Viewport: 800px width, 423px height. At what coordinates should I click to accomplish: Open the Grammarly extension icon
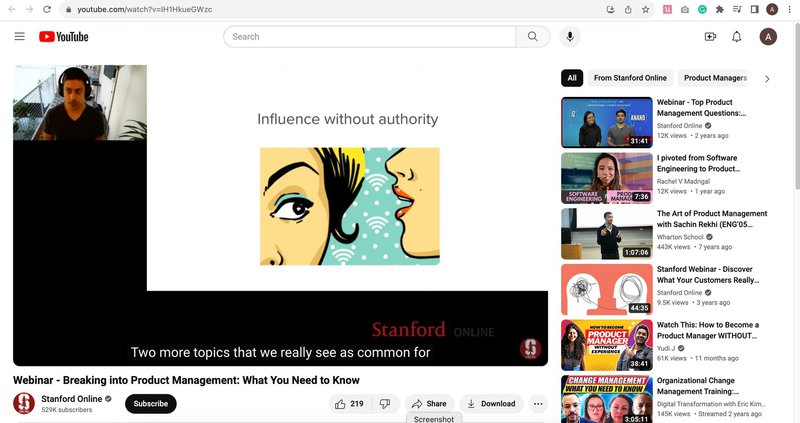(702, 9)
